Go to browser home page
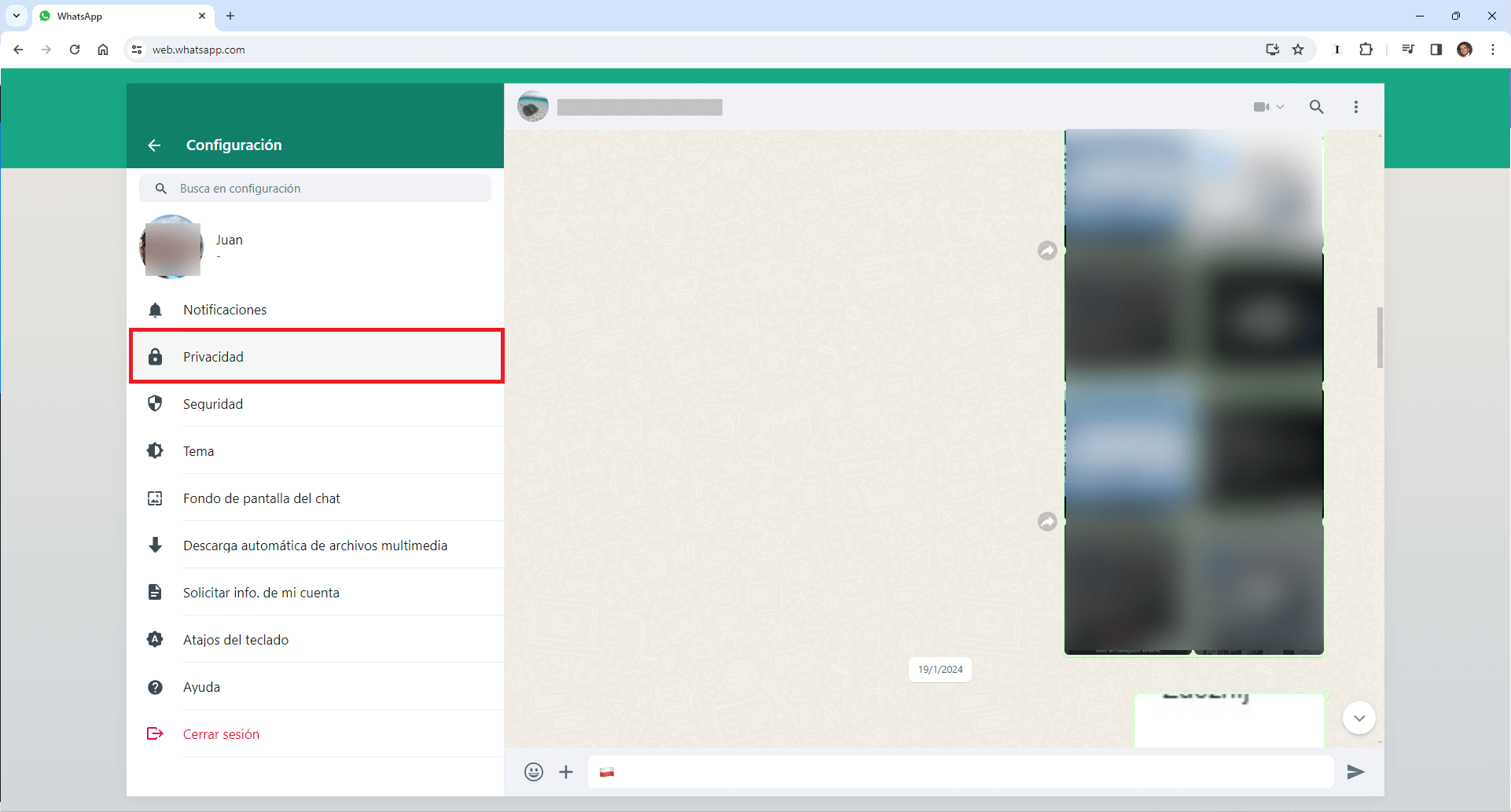The height and width of the screenshot is (812, 1511). [103, 50]
